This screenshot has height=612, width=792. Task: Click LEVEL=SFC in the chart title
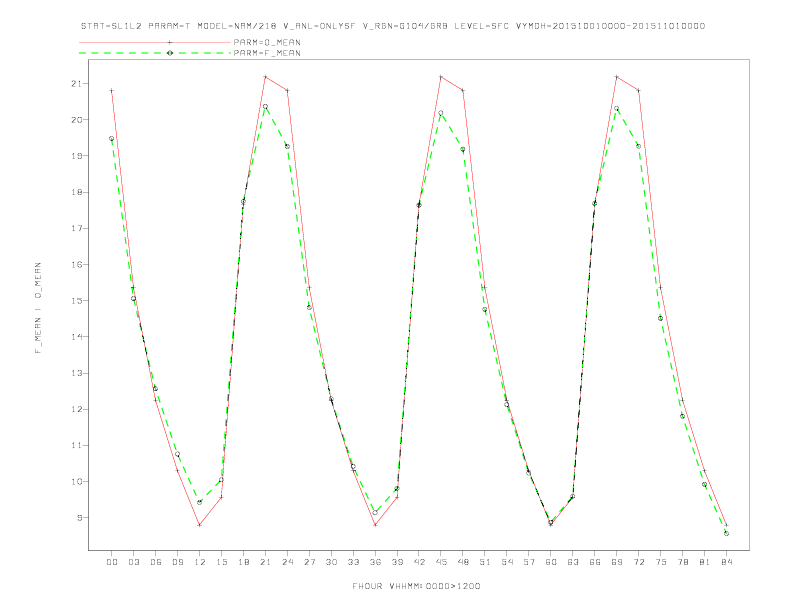481,26
